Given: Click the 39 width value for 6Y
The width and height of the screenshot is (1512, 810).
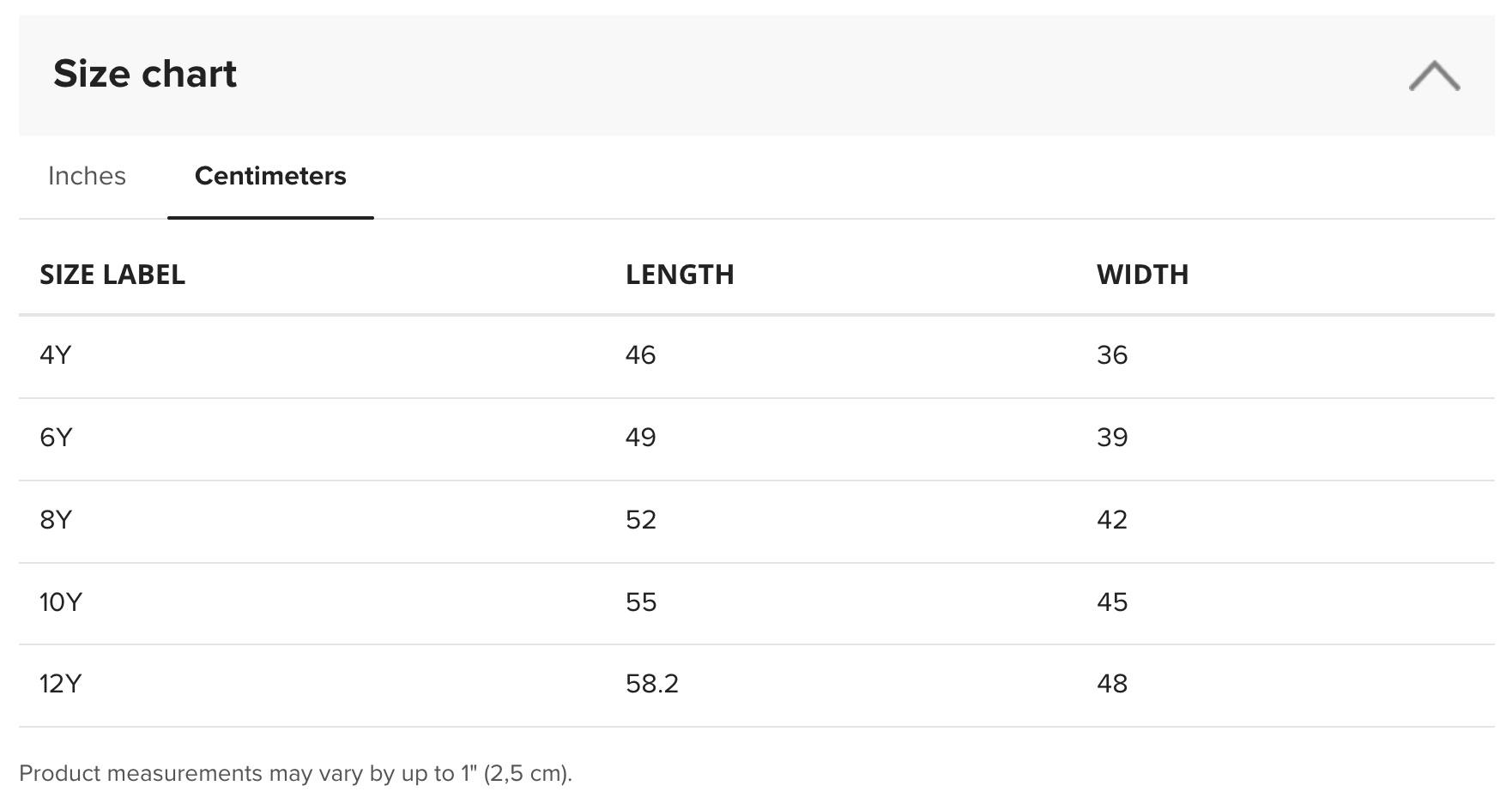Looking at the screenshot, I should pos(1112,438).
